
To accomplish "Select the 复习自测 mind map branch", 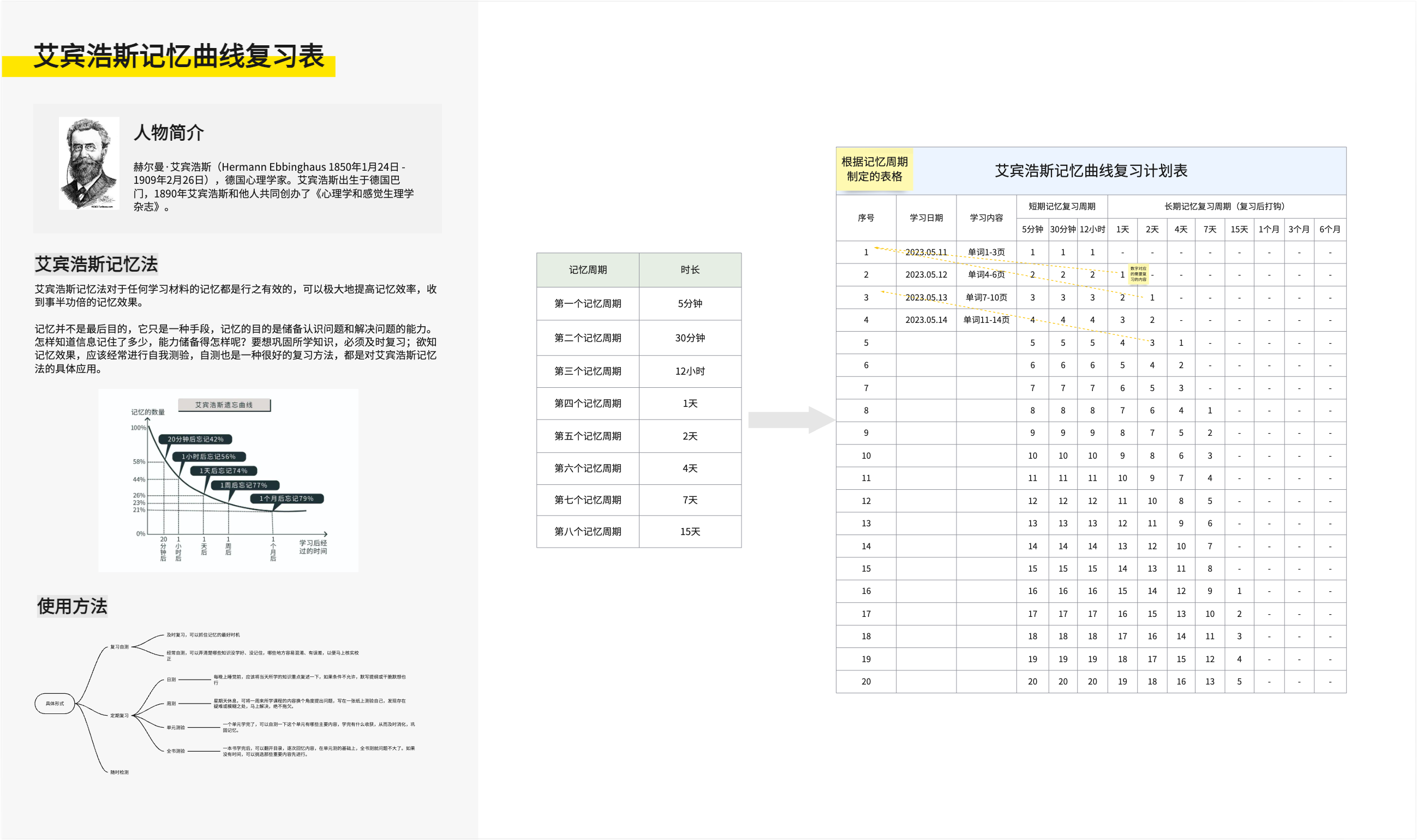I will pos(119,646).
